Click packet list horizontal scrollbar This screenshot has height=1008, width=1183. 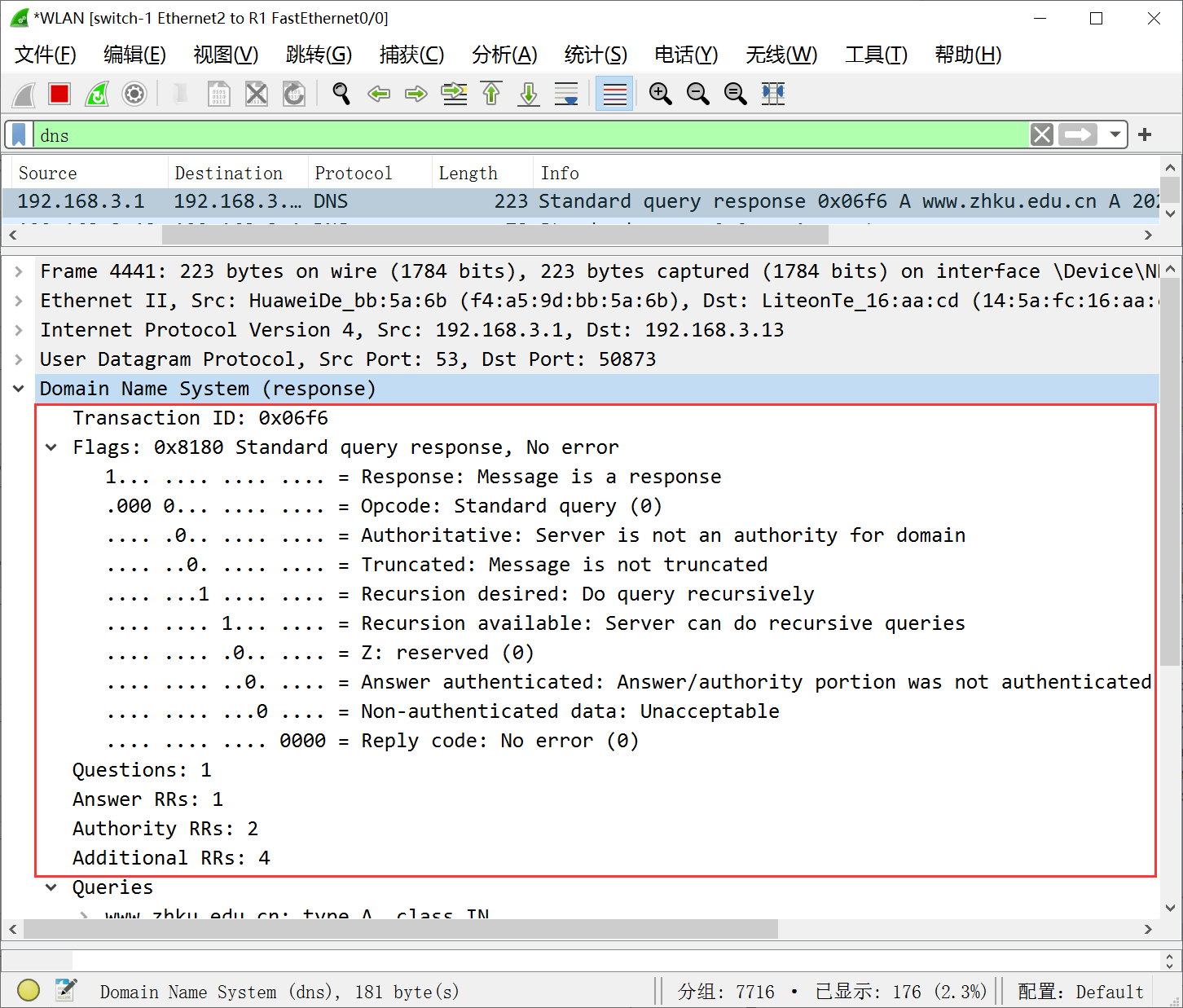[x=495, y=235]
